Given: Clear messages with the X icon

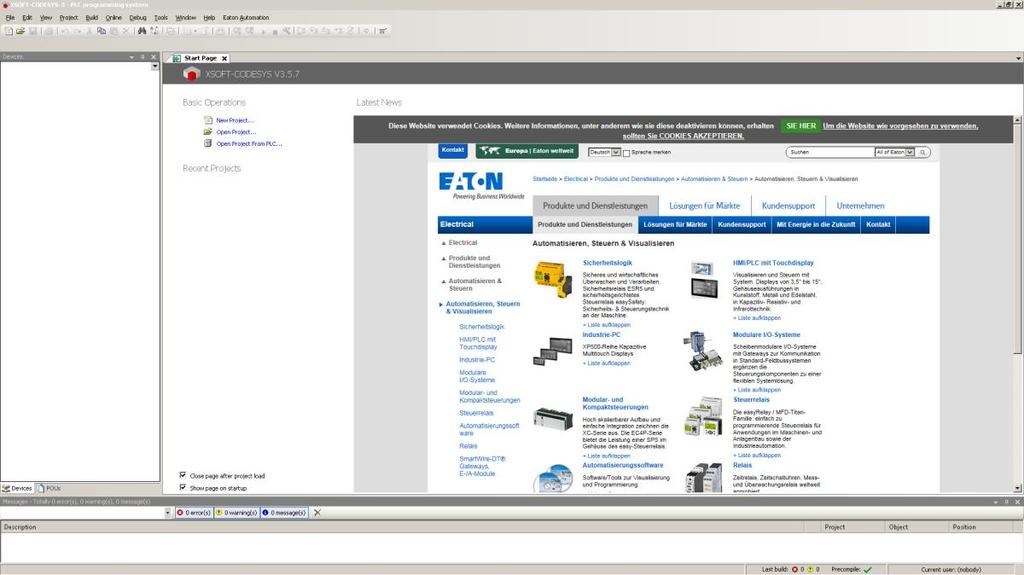Looking at the screenshot, I should pos(317,513).
